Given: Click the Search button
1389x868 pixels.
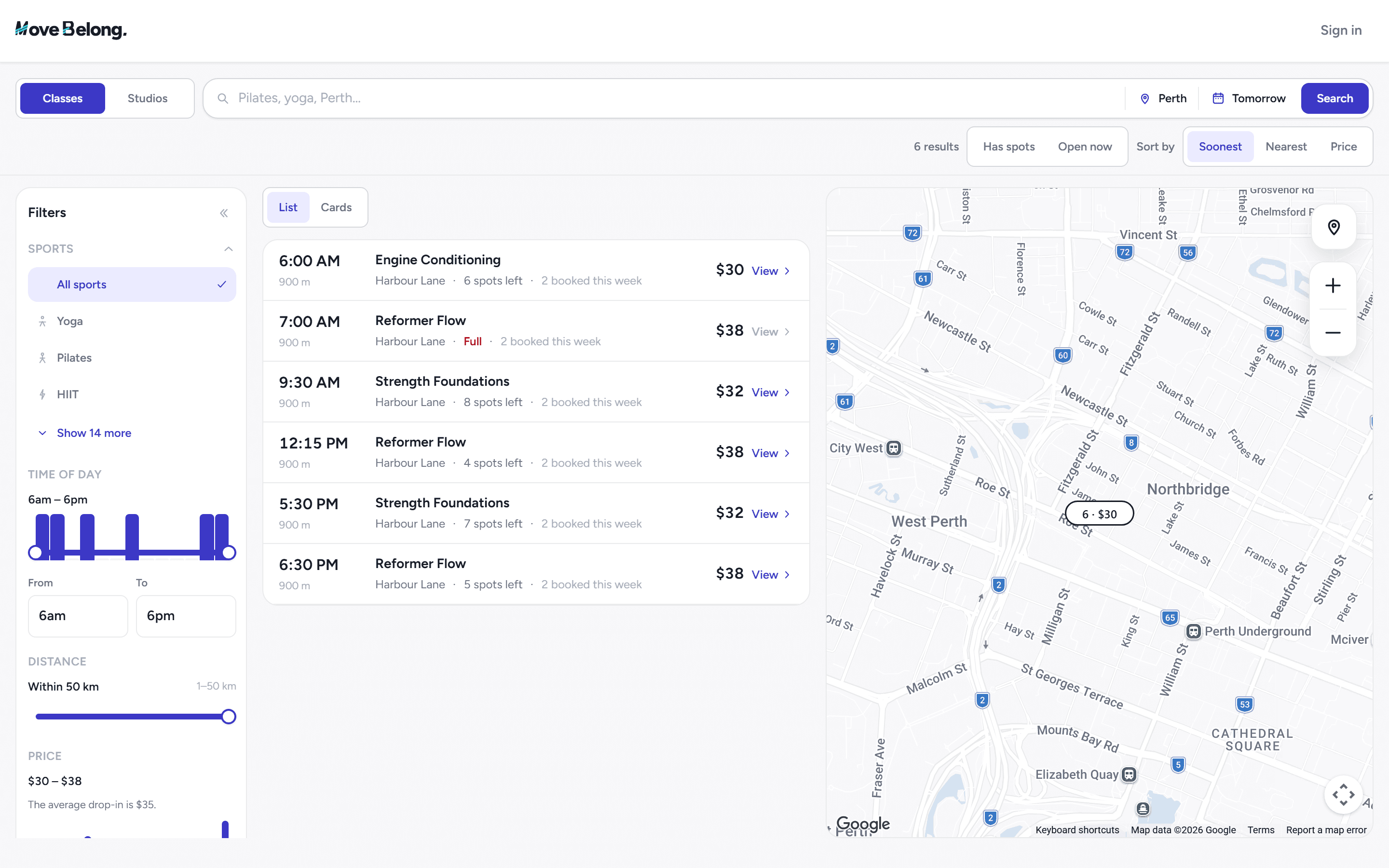Looking at the screenshot, I should pyautogui.click(x=1335, y=98).
